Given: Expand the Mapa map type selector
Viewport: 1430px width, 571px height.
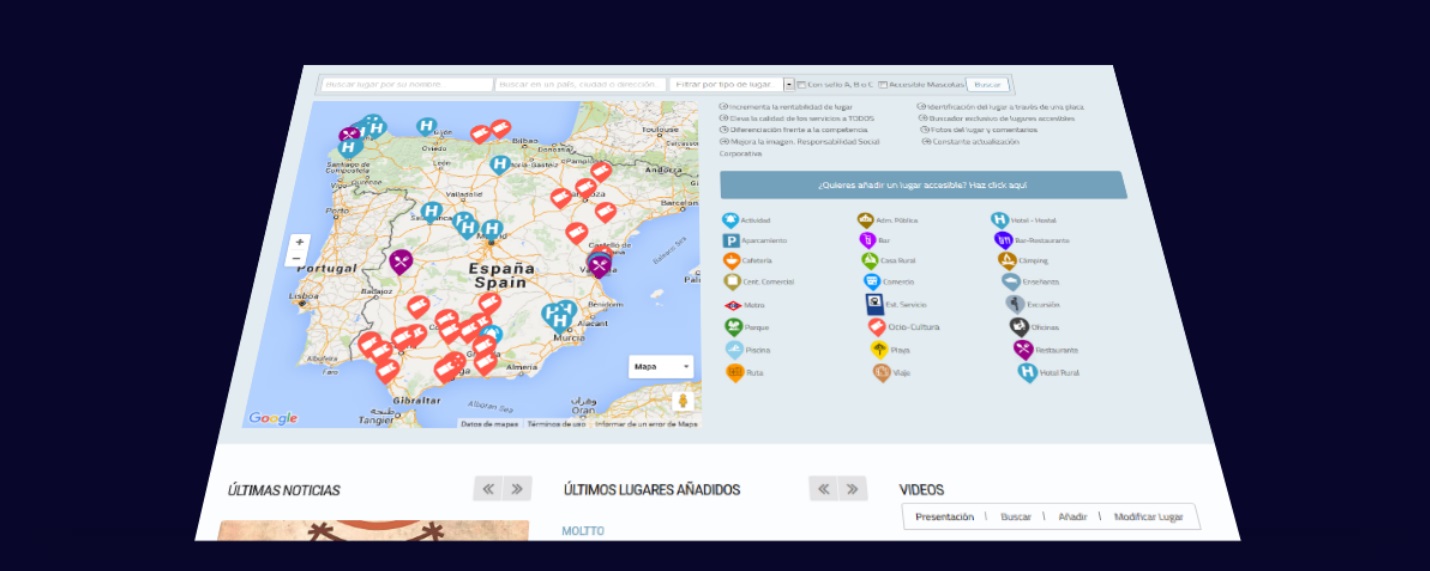Looking at the screenshot, I should [660, 366].
